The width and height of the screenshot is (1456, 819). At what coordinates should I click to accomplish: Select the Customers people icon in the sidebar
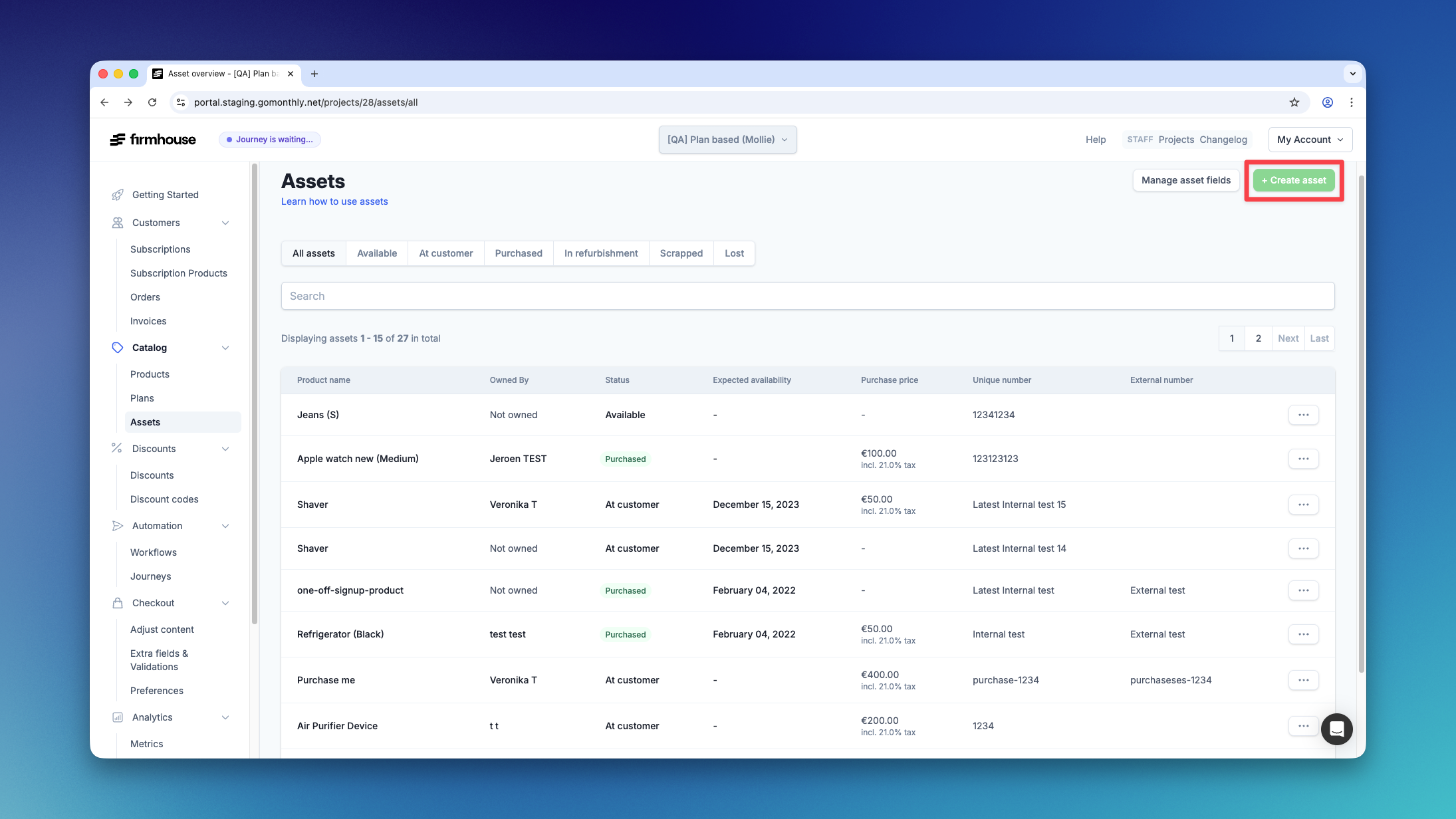coord(117,223)
